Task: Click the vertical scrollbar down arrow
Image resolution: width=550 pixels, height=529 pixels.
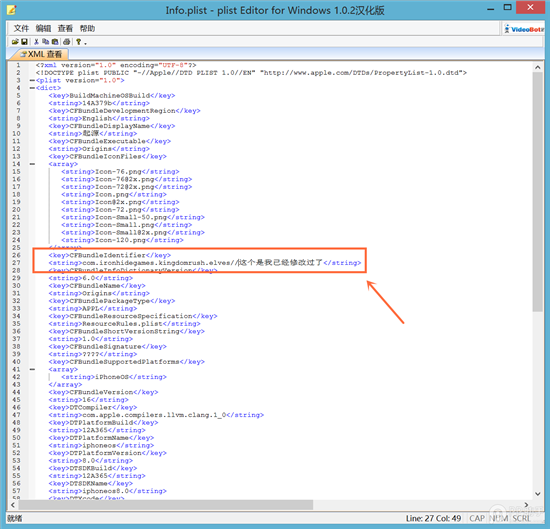Action: coord(537,494)
